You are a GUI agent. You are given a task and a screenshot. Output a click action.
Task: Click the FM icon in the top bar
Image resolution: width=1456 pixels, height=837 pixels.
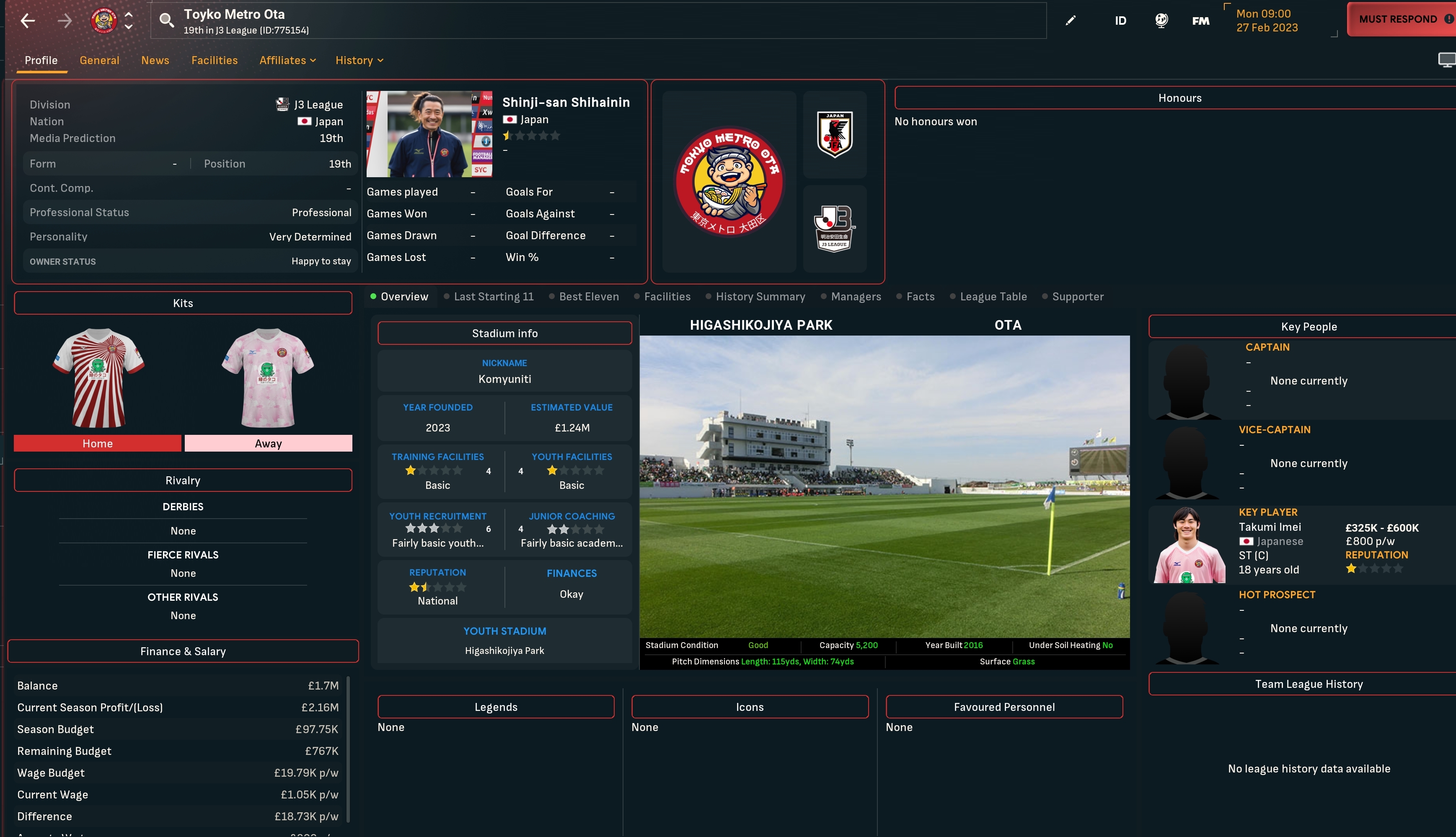[x=1200, y=21]
